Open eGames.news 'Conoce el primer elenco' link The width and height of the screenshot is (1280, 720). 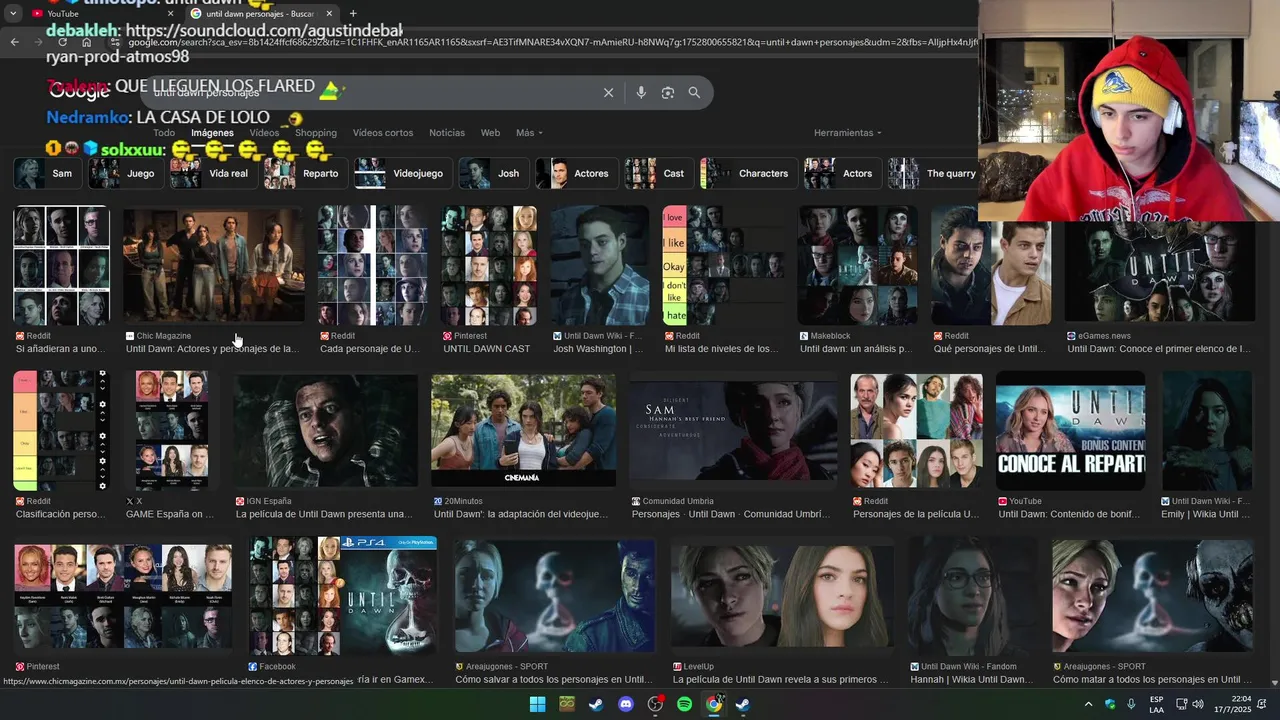click(x=1159, y=349)
